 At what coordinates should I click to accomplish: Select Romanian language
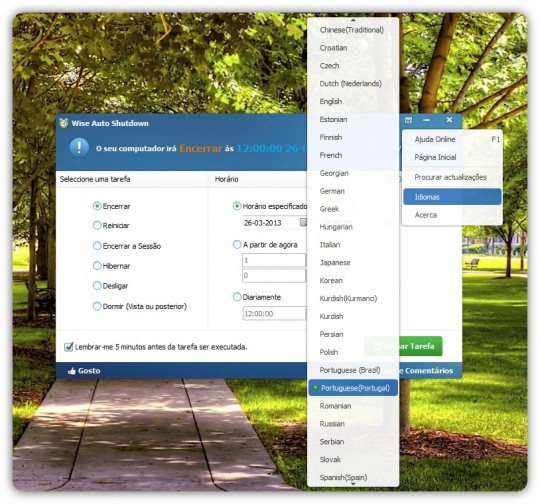tap(353, 406)
